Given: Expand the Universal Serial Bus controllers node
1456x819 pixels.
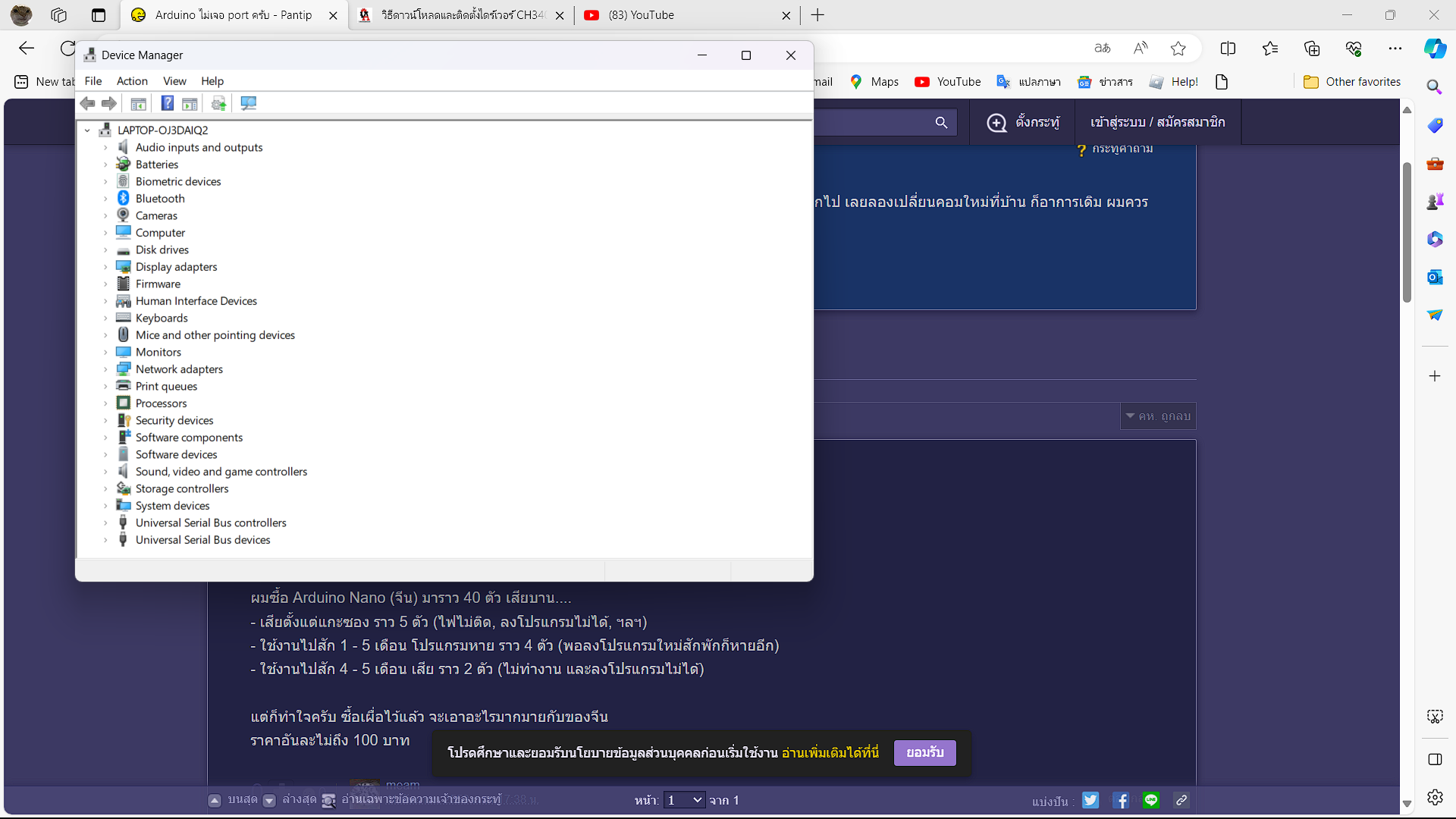Looking at the screenshot, I should [105, 523].
